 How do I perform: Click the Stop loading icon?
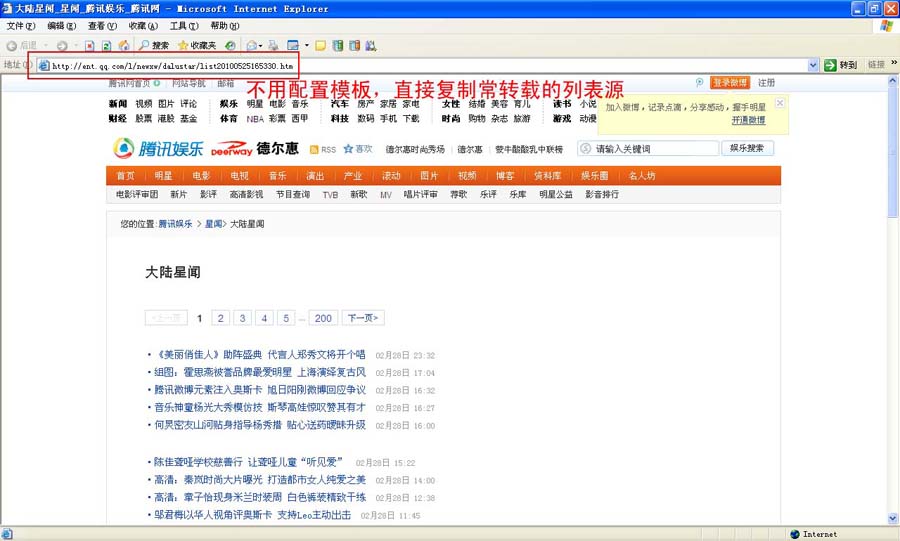90,45
